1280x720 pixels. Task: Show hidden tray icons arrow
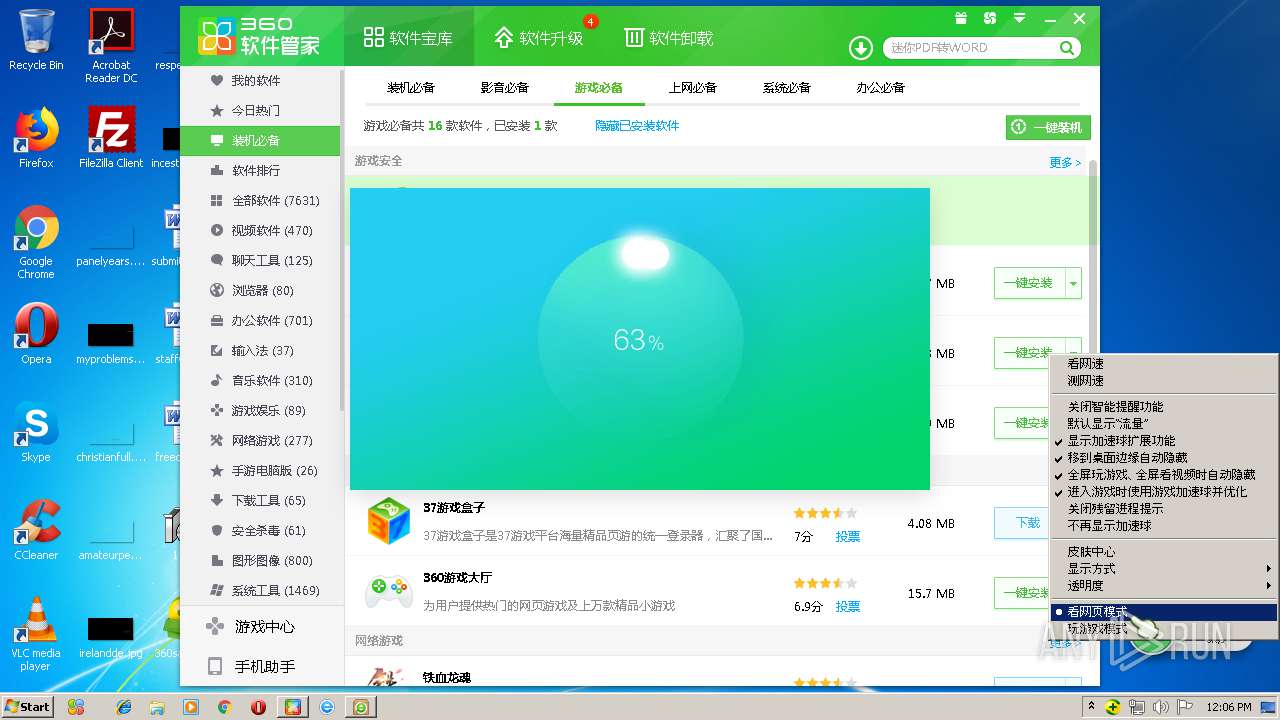(x=1091, y=707)
